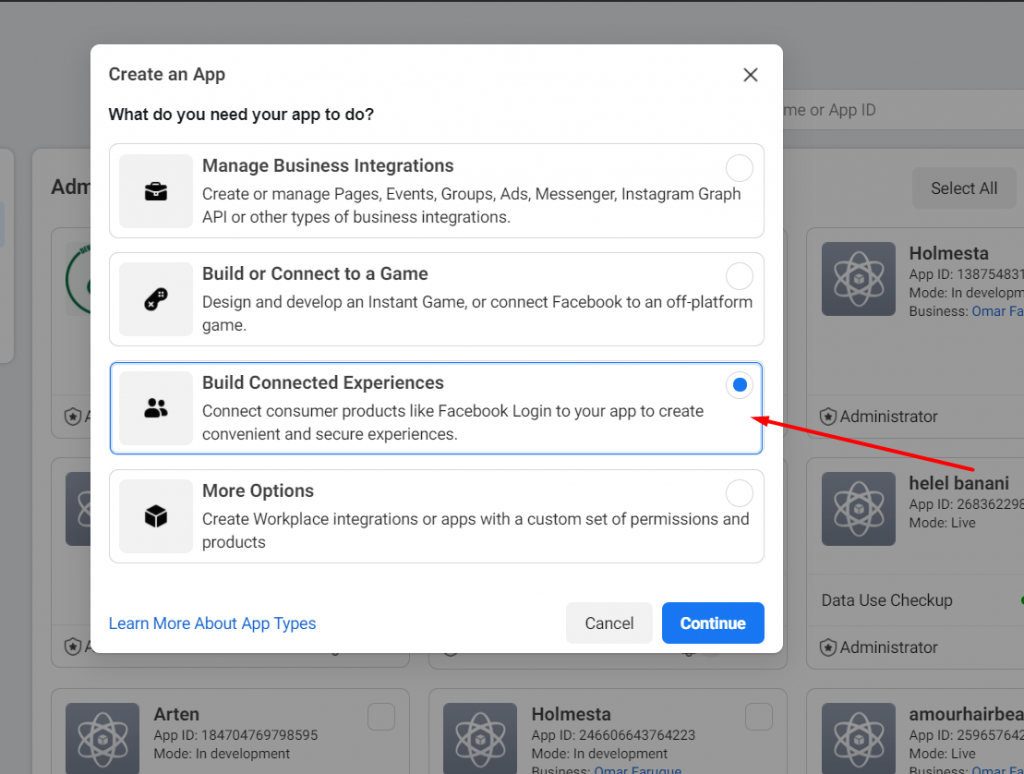Click the briefcase icon for Manage Business Integrations
Viewport: 1024px width, 774px height.
(x=156, y=191)
